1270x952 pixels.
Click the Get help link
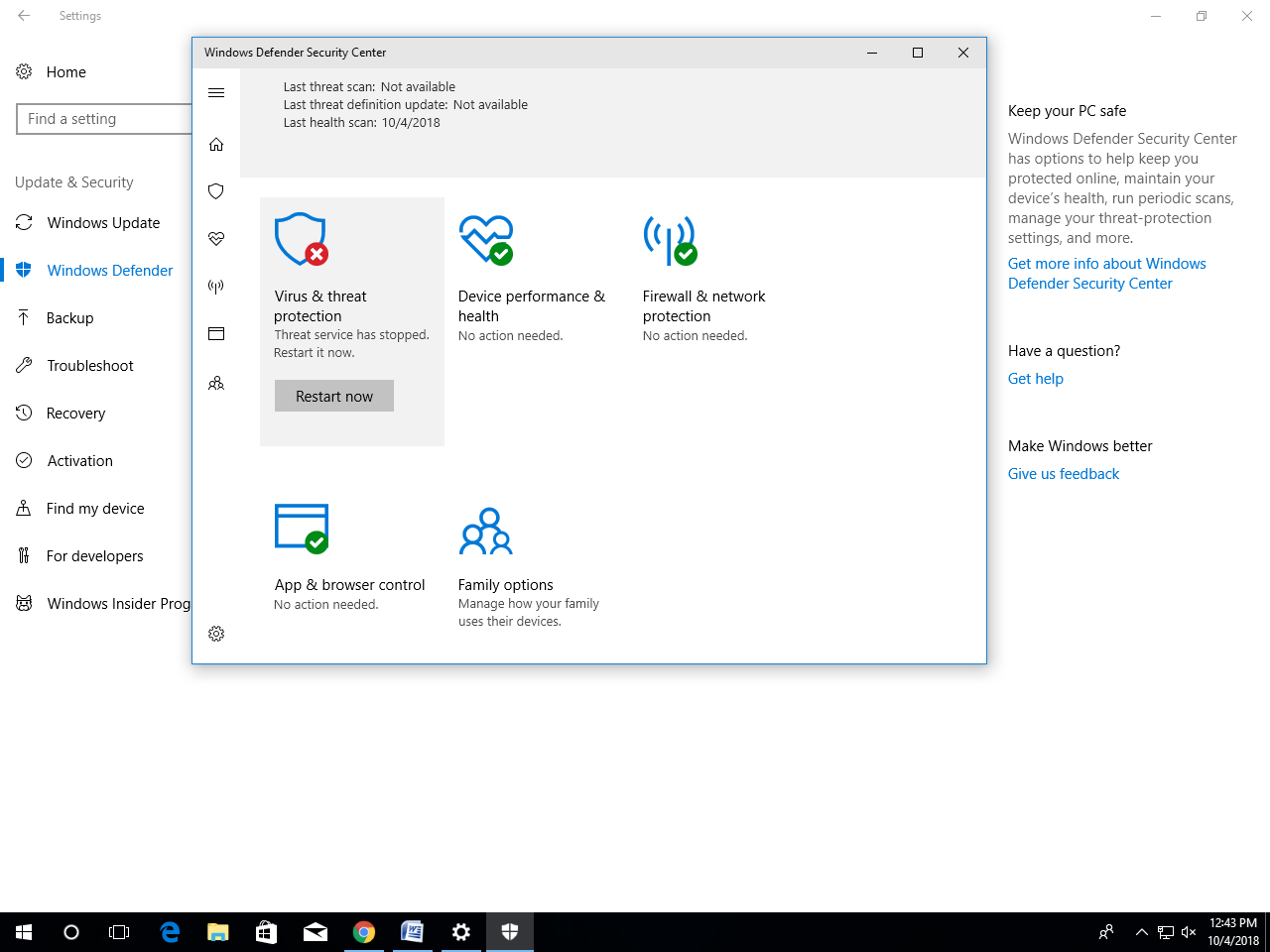[1036, 379]
